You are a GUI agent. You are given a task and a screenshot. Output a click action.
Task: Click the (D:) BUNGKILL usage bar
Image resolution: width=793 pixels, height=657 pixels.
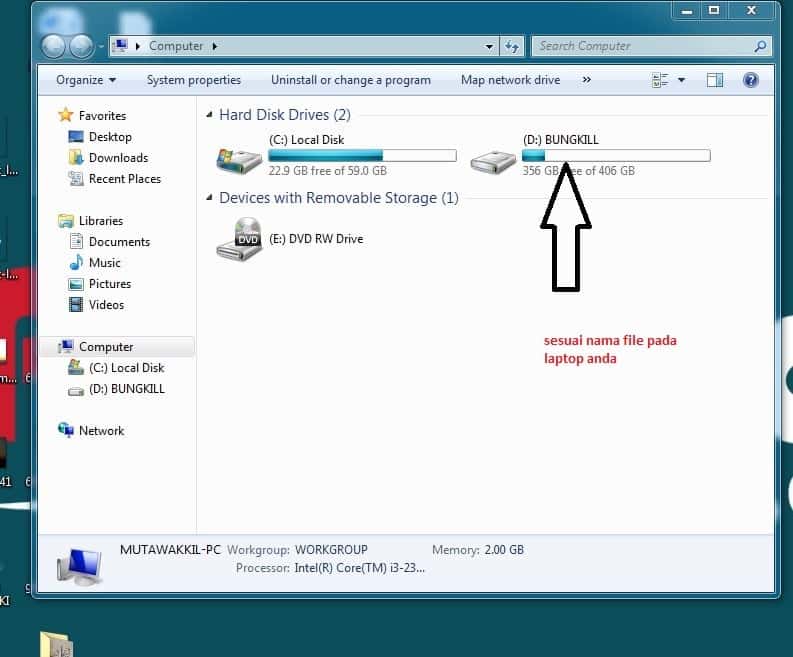616,155
